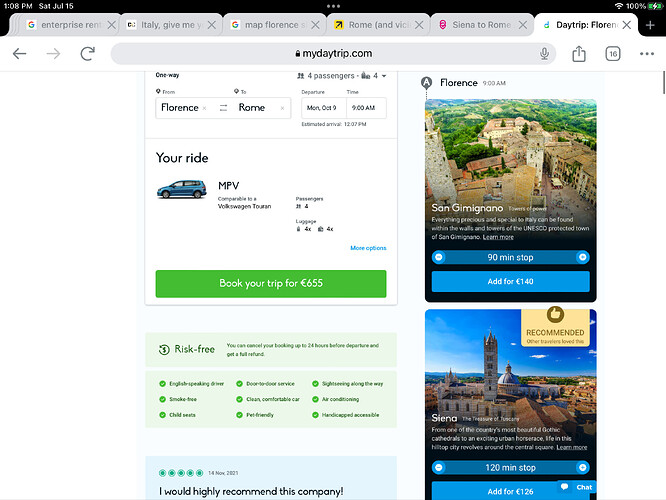This screenshot has width=666, height=500.
Task: Tap the battery indicator in status bar
Action: (655, 6)
